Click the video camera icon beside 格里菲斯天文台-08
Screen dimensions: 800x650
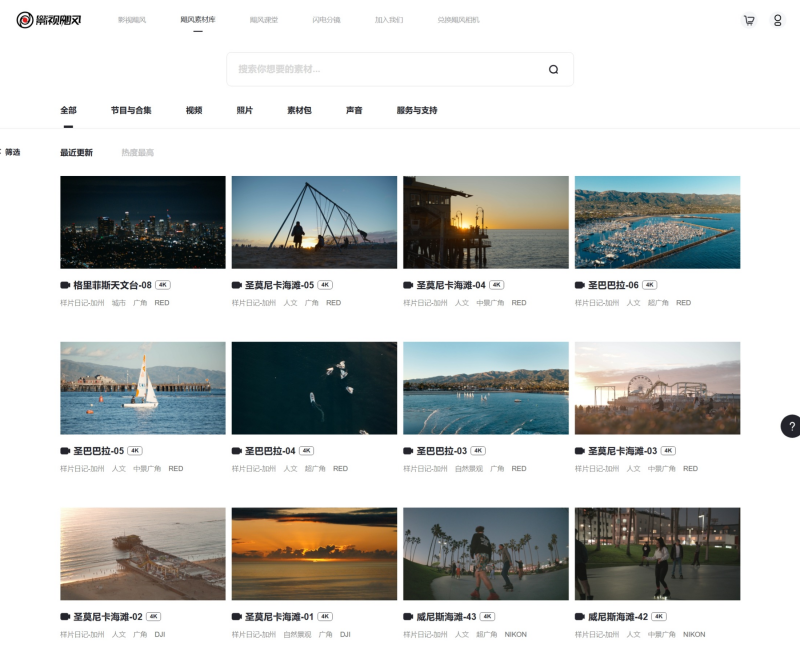[x=65, y=285]
